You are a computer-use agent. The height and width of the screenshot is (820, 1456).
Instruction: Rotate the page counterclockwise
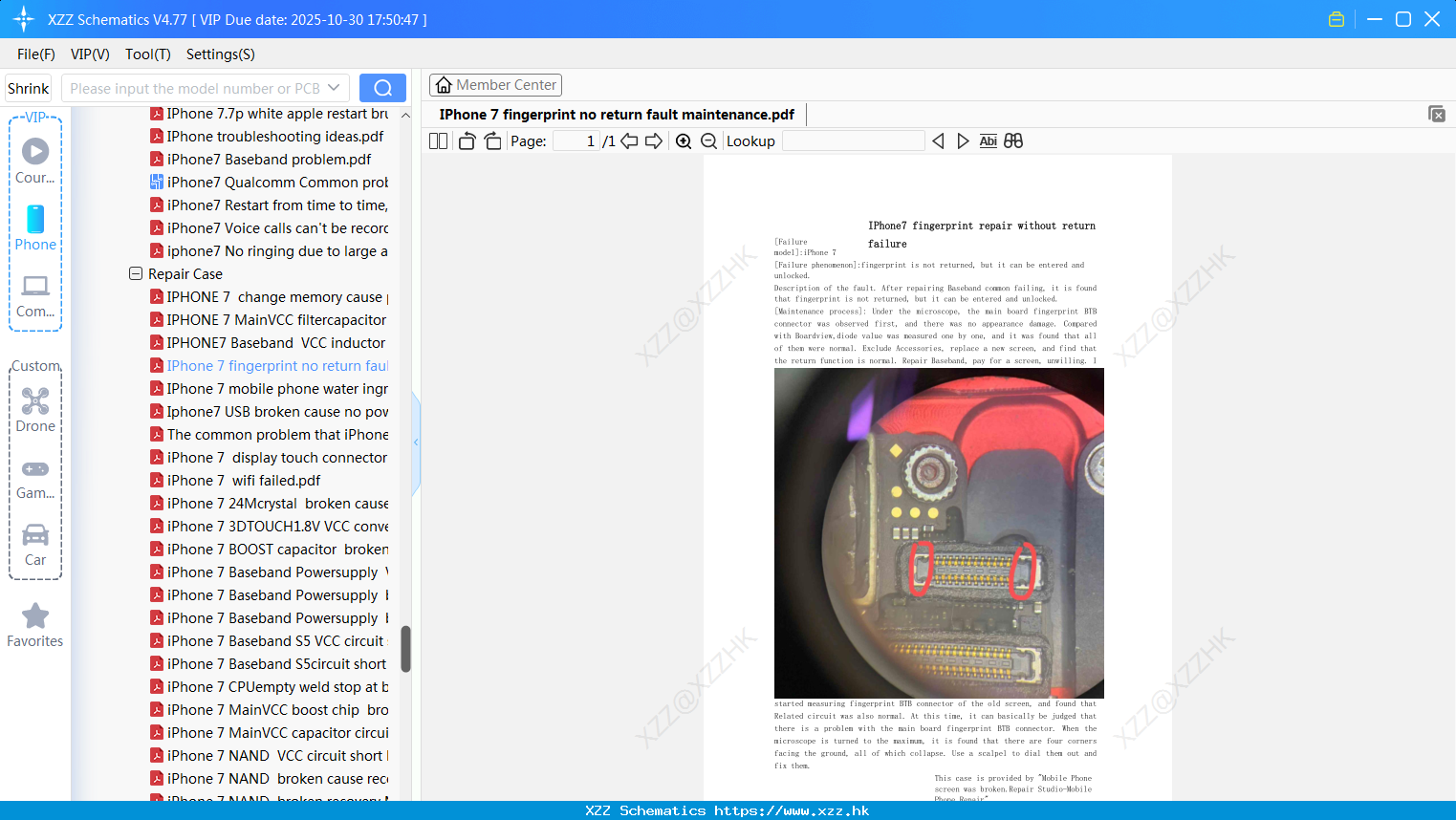click(467, 140)
